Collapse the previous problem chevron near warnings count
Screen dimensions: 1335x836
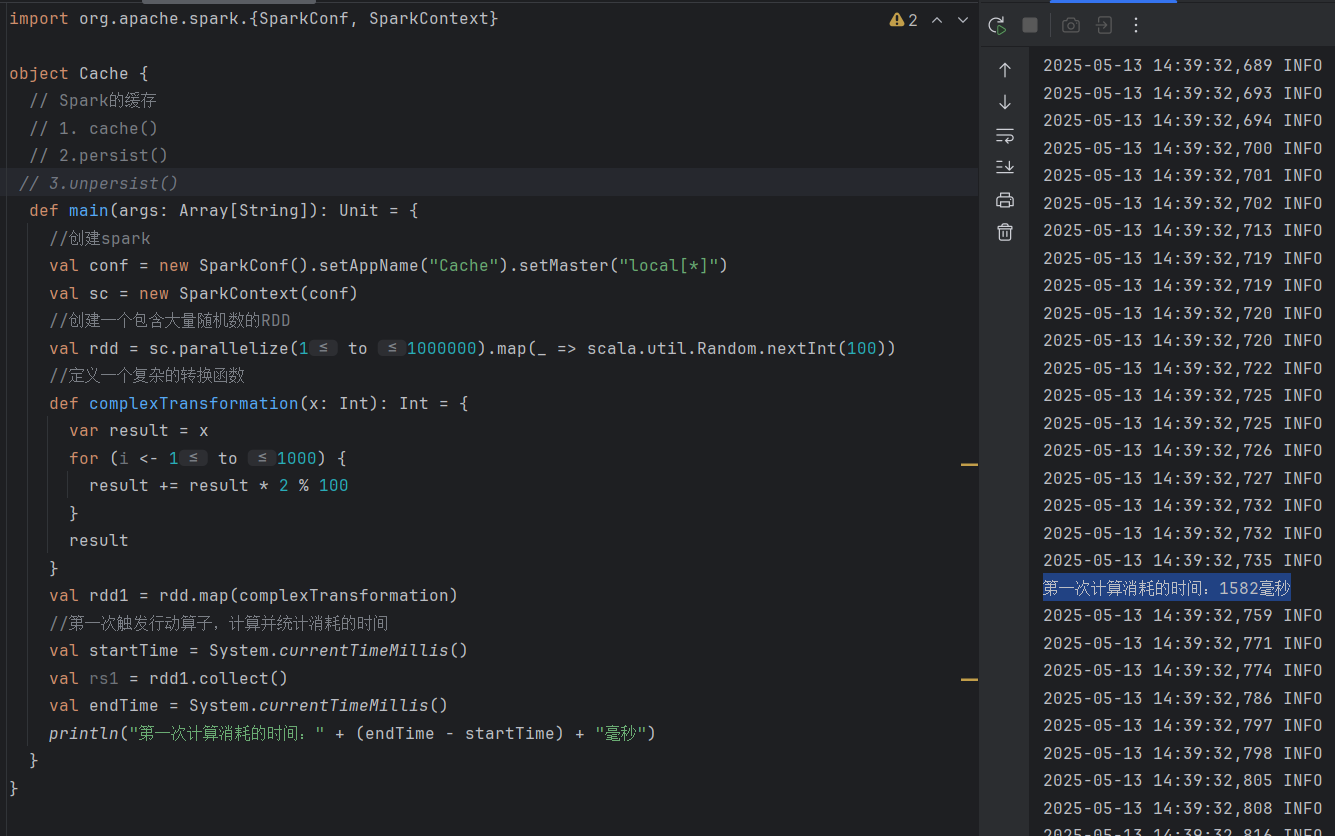pyautogui.click(x=936, y=19)
